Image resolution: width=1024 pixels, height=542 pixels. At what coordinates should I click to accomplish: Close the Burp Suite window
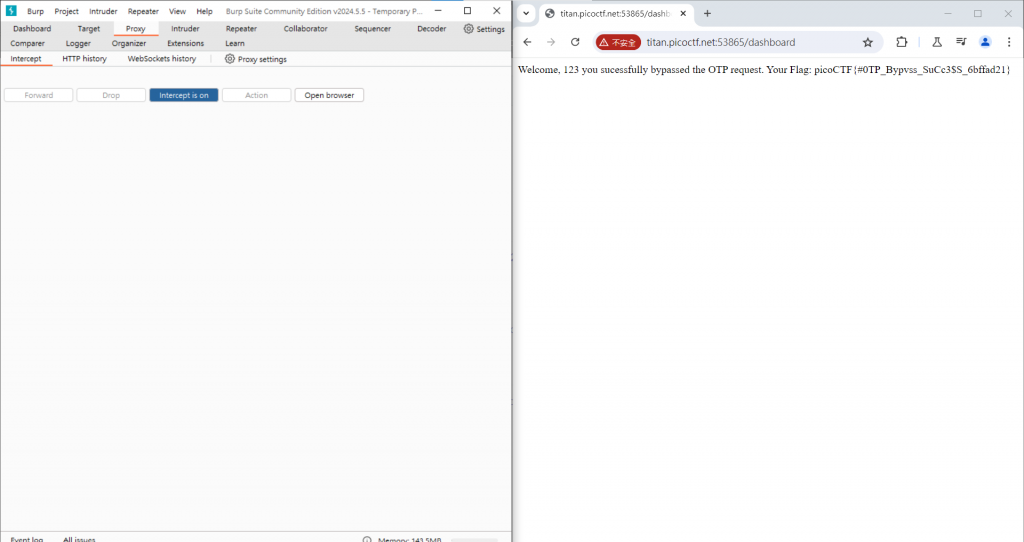pyautogui.click(x=497, y=10)
